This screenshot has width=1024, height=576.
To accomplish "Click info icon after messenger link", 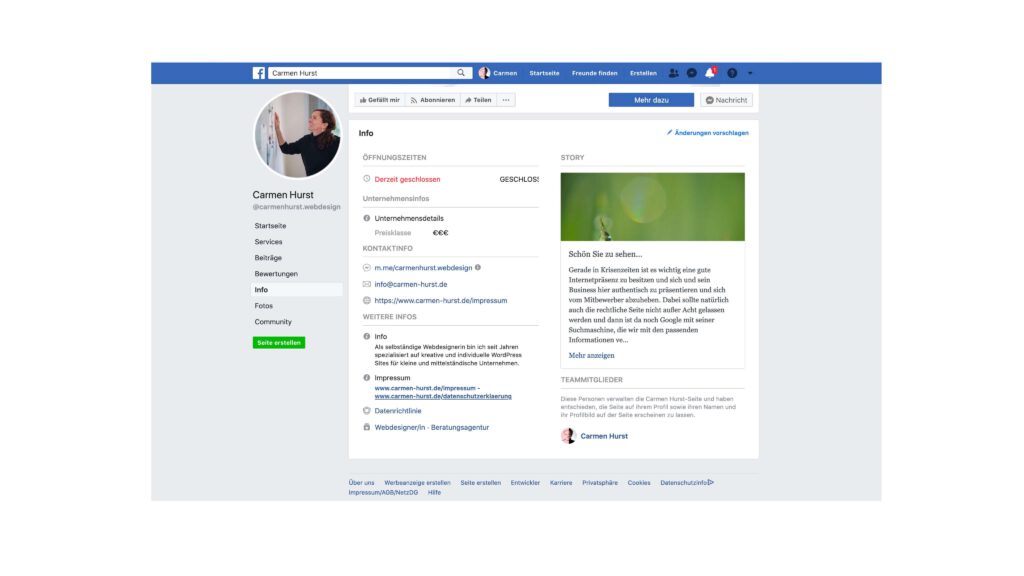I will click(478, 267).
